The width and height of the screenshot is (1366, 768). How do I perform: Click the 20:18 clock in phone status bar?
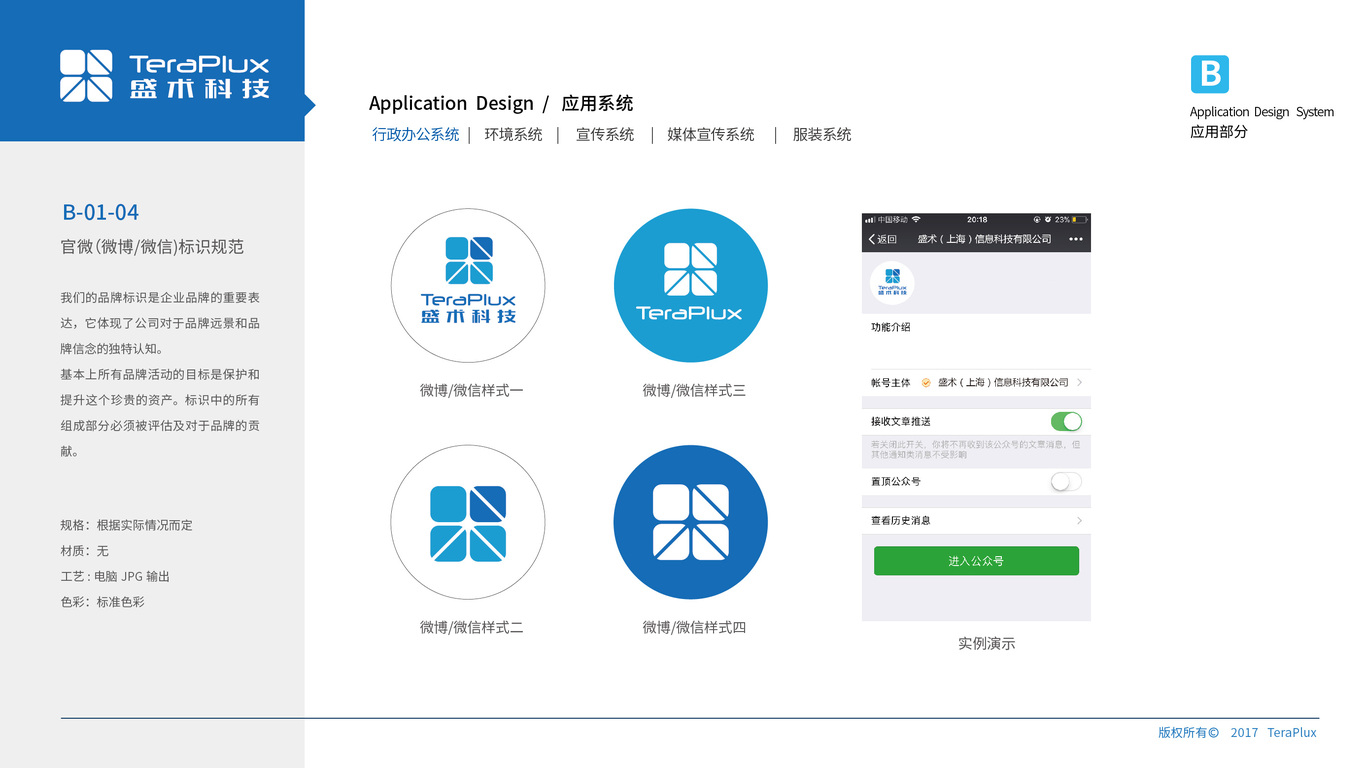[x=977, y=219]
